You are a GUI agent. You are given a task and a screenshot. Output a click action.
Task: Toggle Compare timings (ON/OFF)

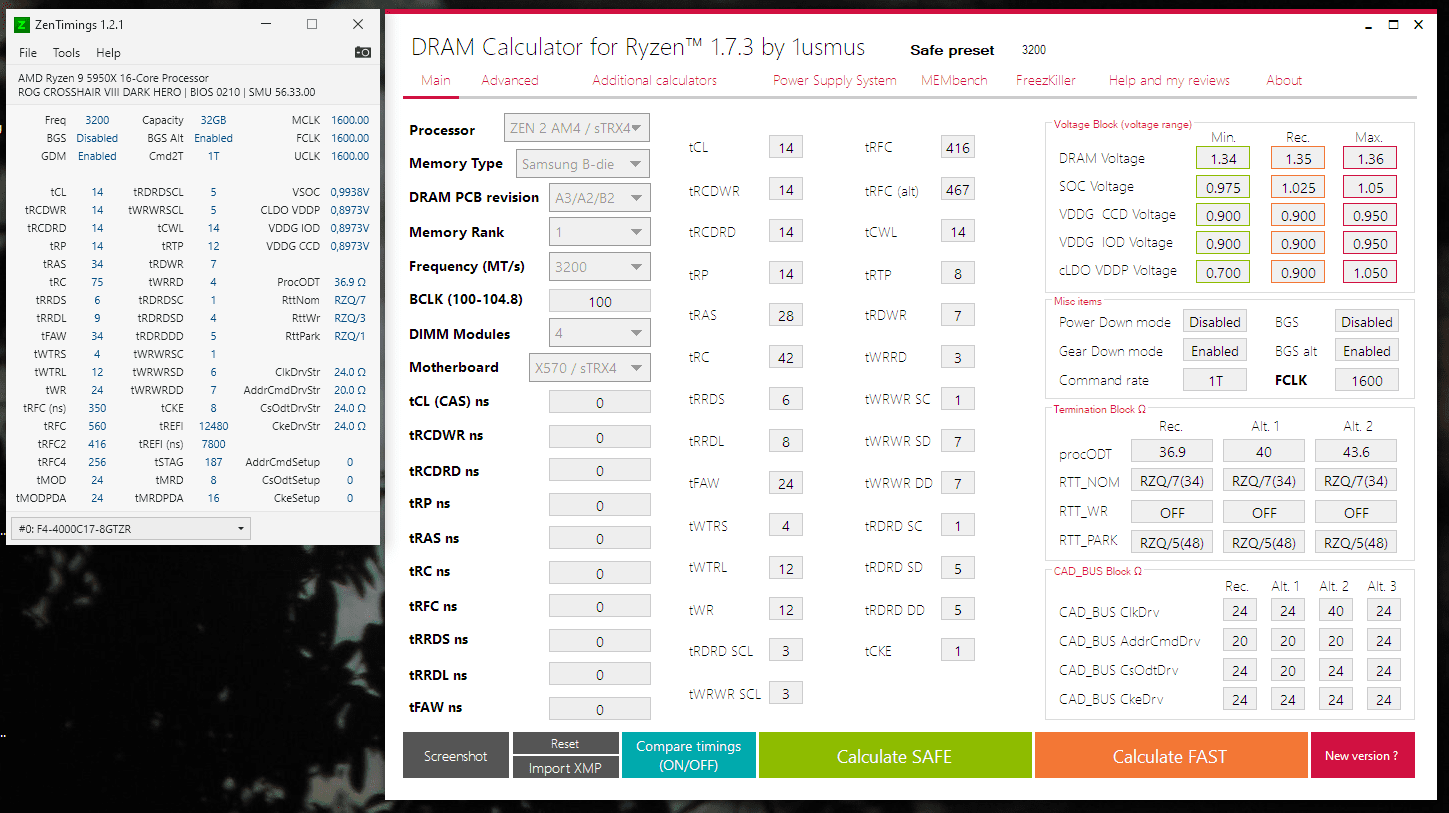[x=688, y=755]
